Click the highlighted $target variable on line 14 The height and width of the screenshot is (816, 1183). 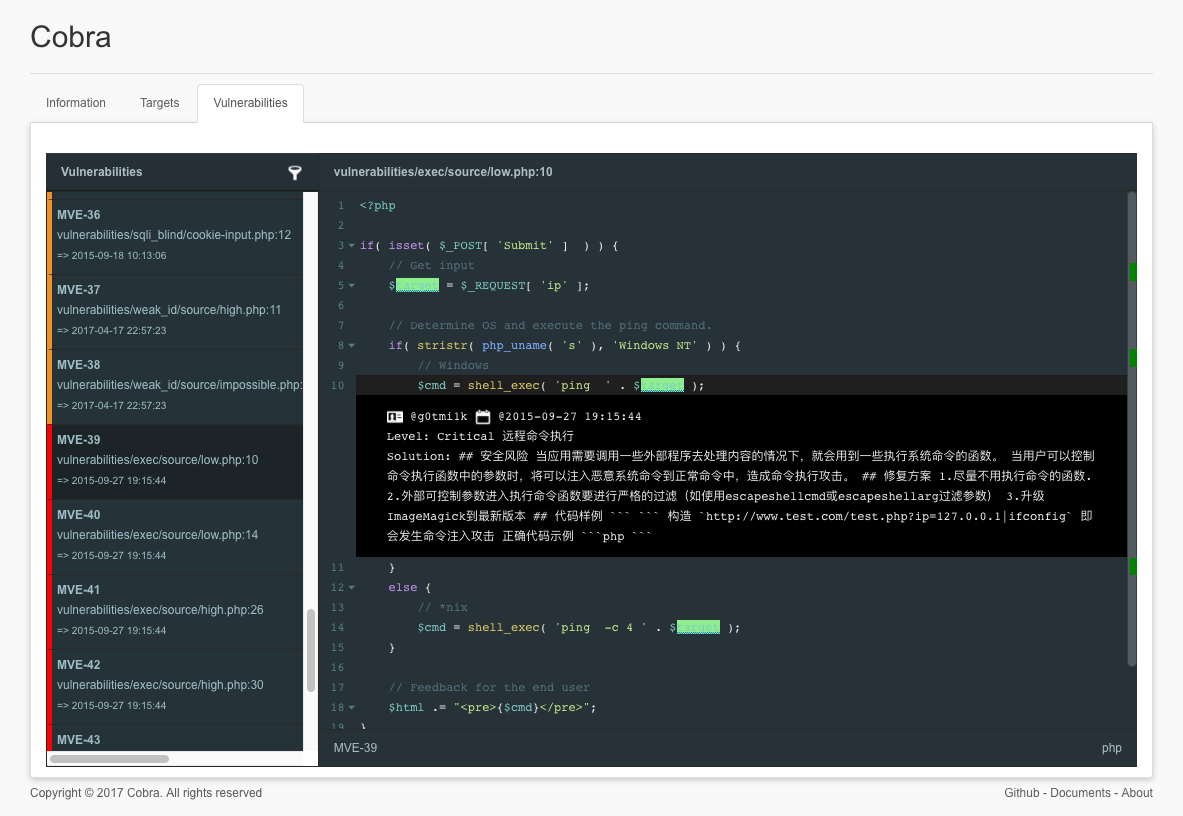[x=698, y=627]
